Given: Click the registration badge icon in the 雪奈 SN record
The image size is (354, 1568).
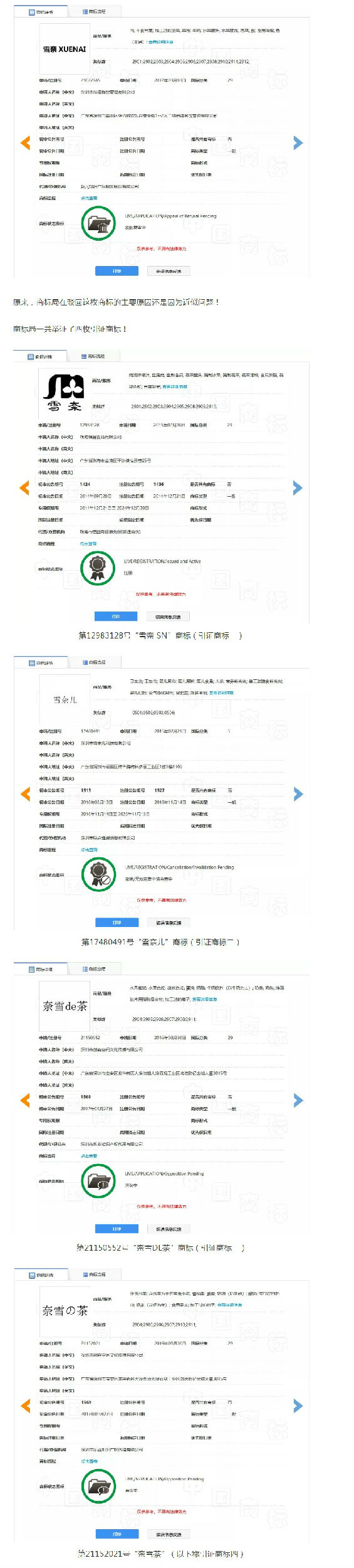Looking at the screenshot, I should (98, 568).
